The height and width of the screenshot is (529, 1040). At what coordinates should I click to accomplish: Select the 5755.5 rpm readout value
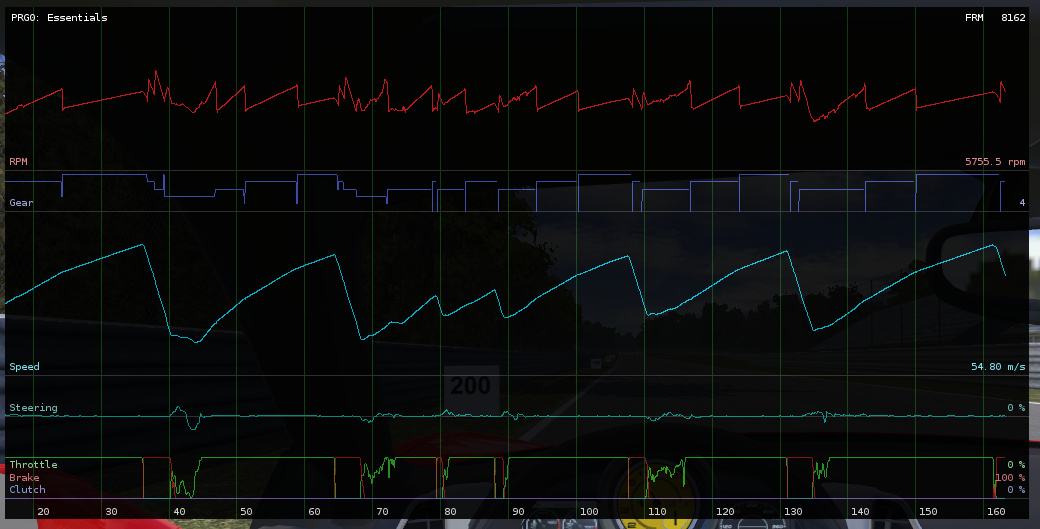coord(995,161)
